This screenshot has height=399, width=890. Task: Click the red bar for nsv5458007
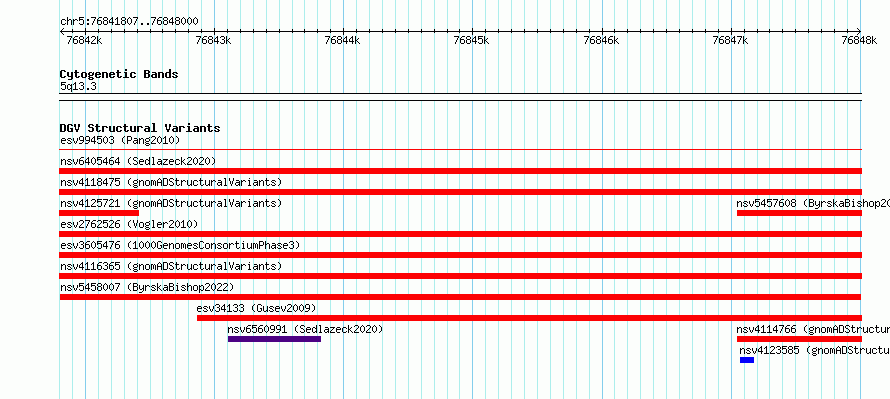point(460,297)
